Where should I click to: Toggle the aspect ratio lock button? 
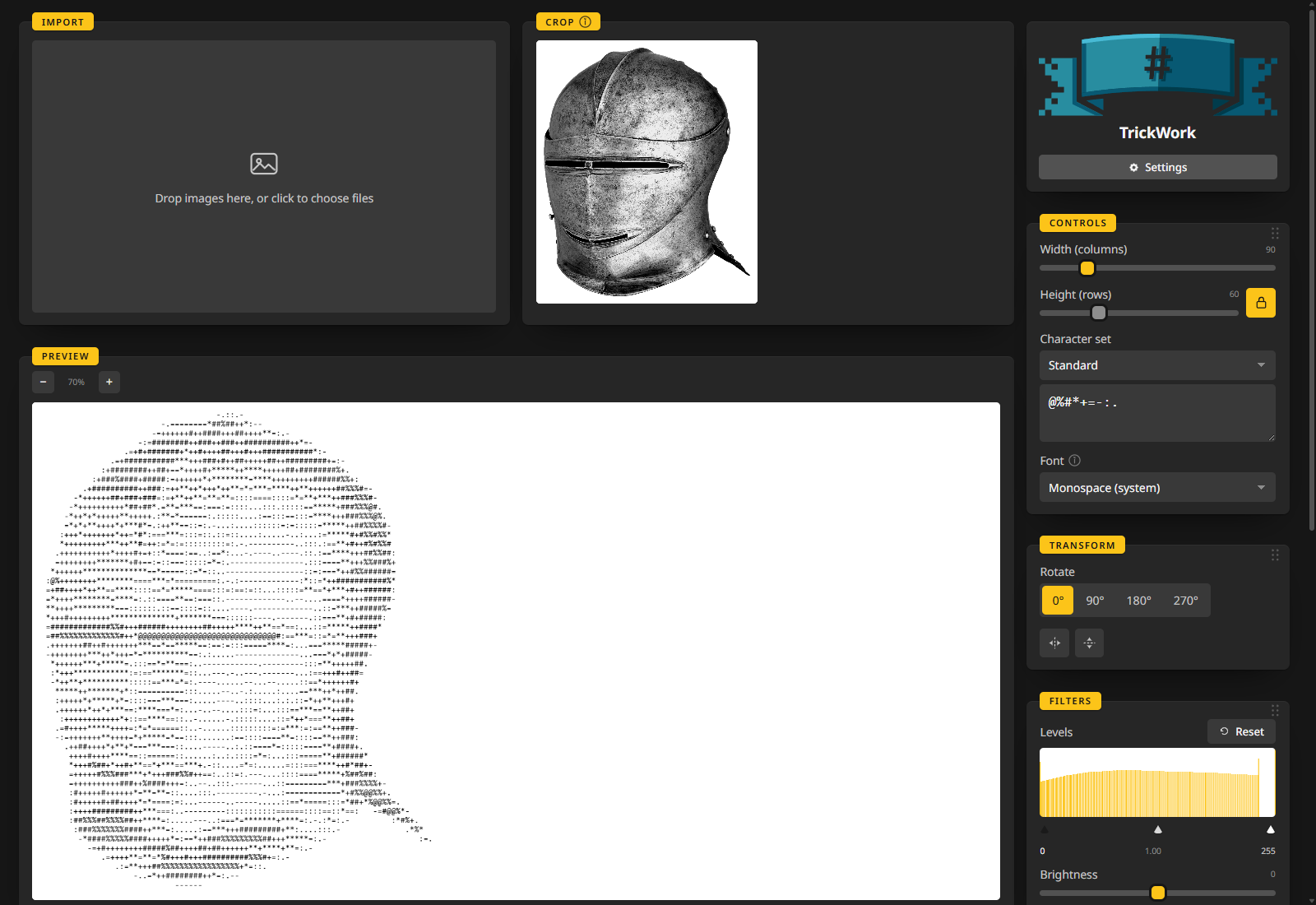coord(1261,303)
